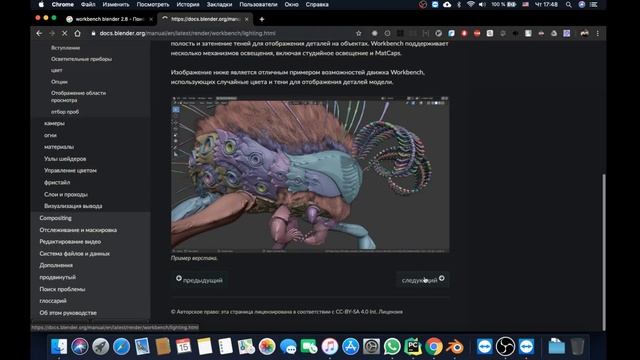
Task: Open the Закладки menu
Action: (219, 4)
